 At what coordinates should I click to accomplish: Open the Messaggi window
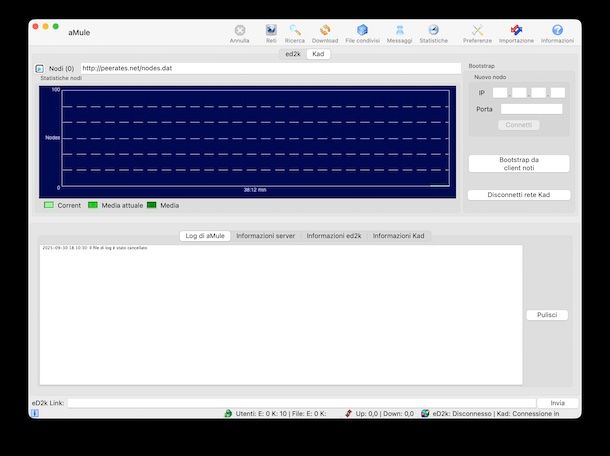[399, 31]
